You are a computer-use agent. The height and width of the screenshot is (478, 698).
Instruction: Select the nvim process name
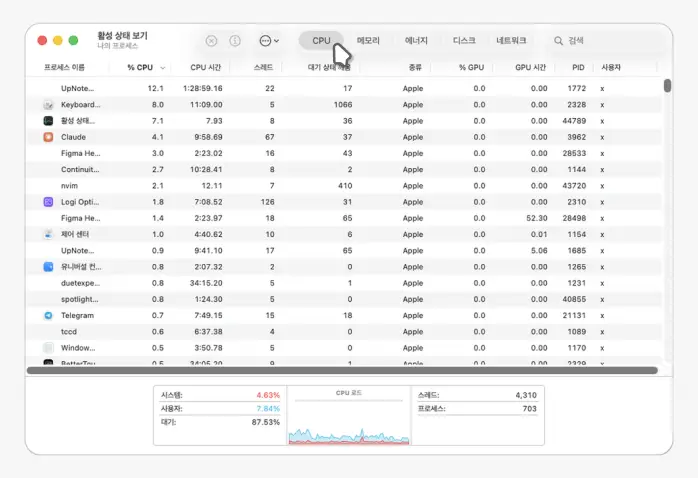(69, 186)
